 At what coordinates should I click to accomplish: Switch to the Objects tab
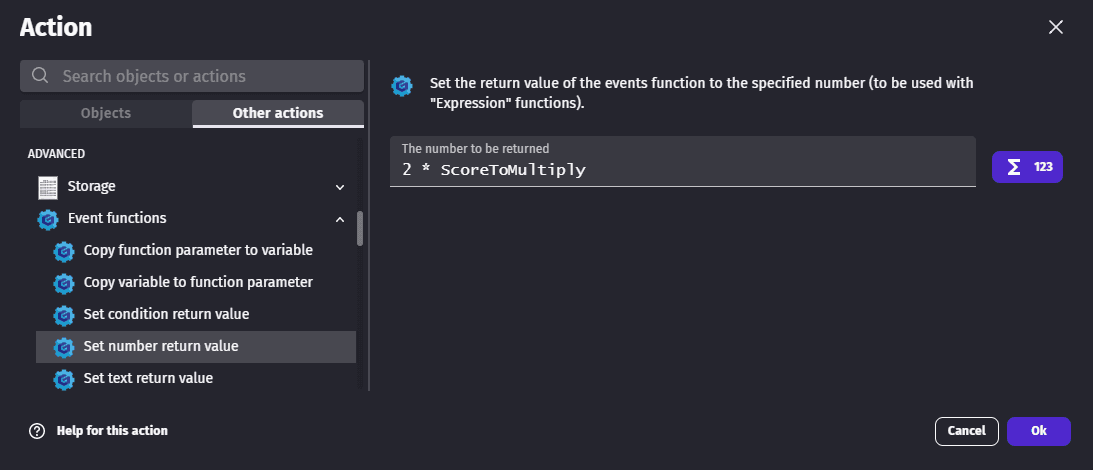point(105,113)
